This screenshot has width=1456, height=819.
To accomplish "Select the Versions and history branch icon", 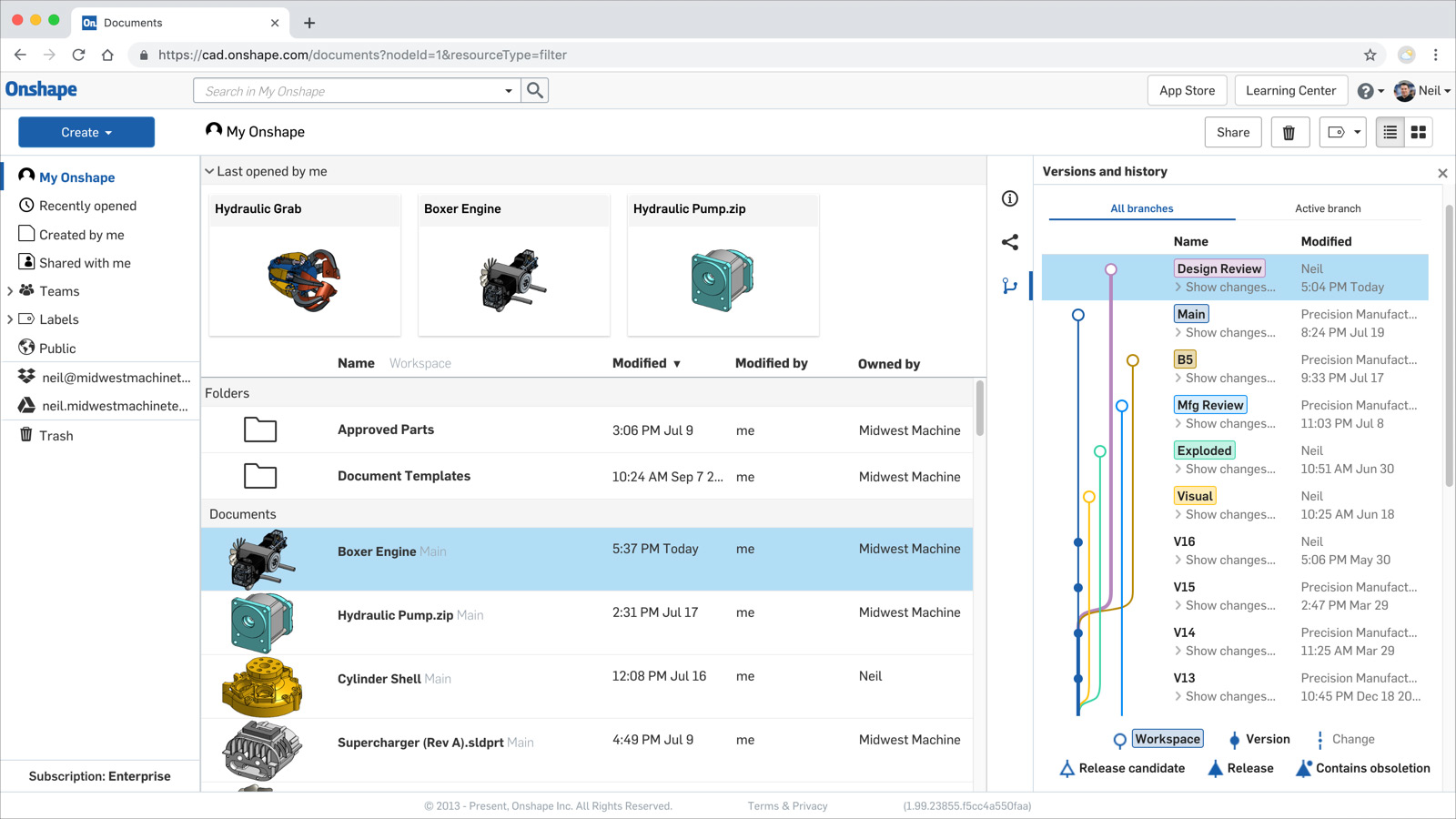I will [1010, 285].
